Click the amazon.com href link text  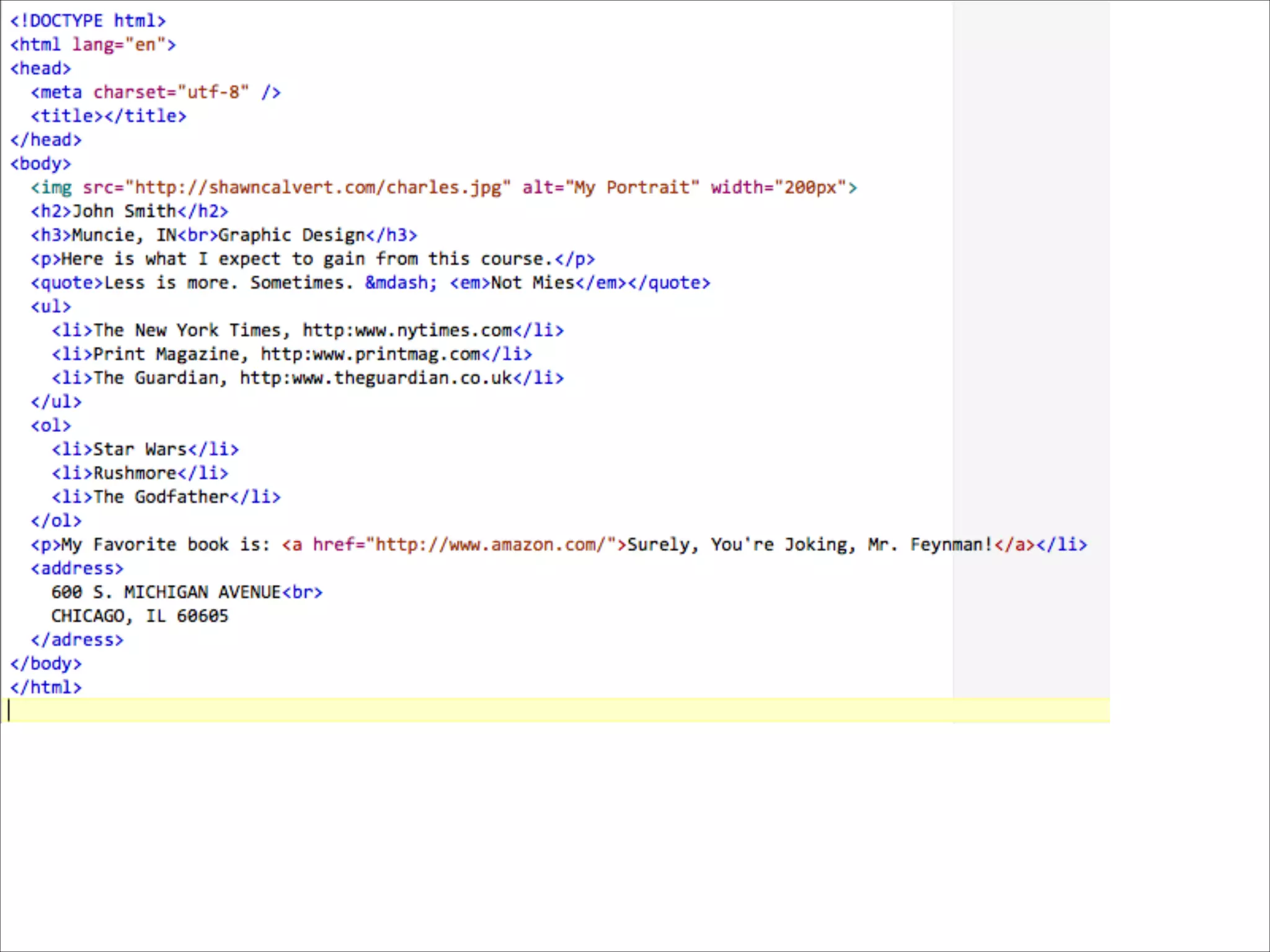point(490,545)
